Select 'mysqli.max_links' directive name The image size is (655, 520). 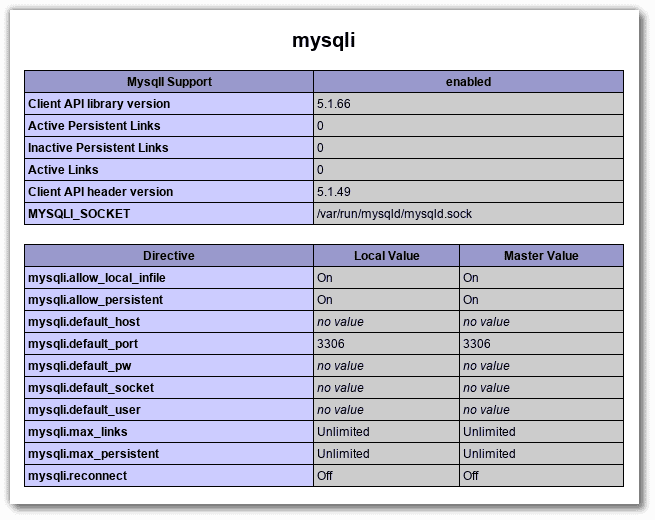click(77, 432)
